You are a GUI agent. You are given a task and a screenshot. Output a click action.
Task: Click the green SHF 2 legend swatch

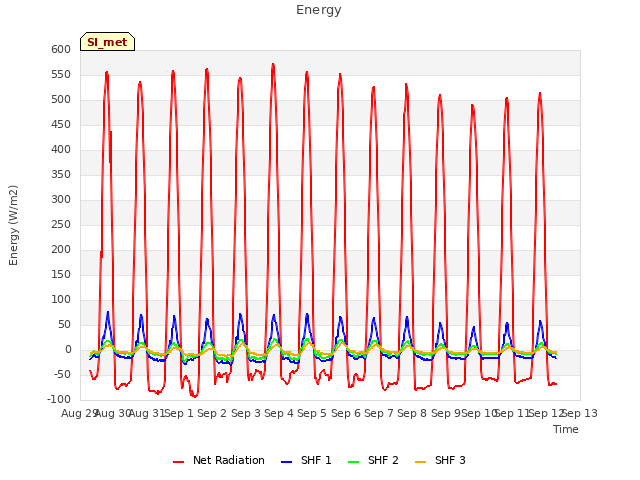click(x=353, y=462)
